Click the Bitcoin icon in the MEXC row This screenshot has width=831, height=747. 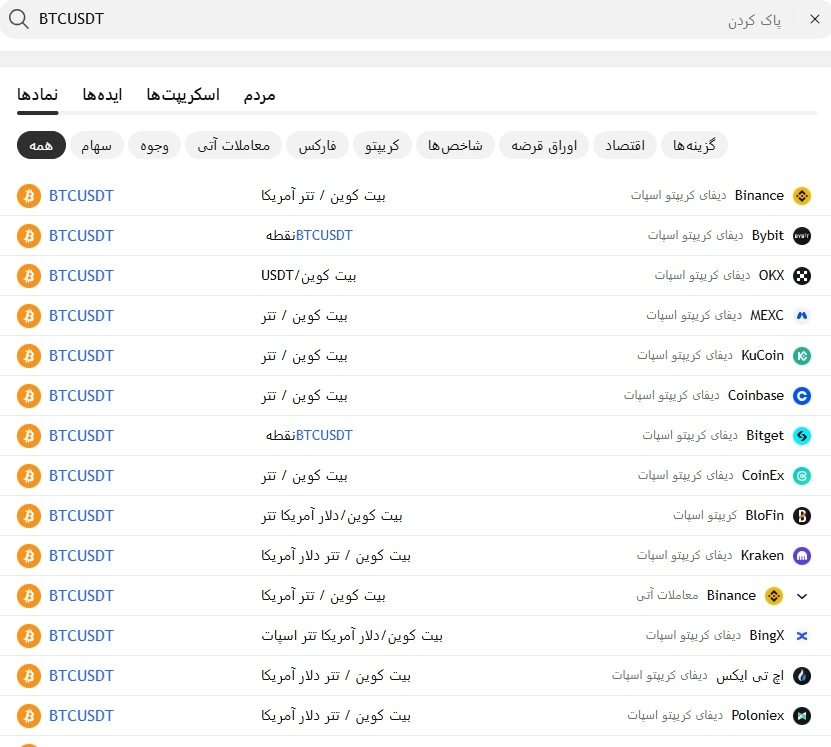tap(29, 316)
